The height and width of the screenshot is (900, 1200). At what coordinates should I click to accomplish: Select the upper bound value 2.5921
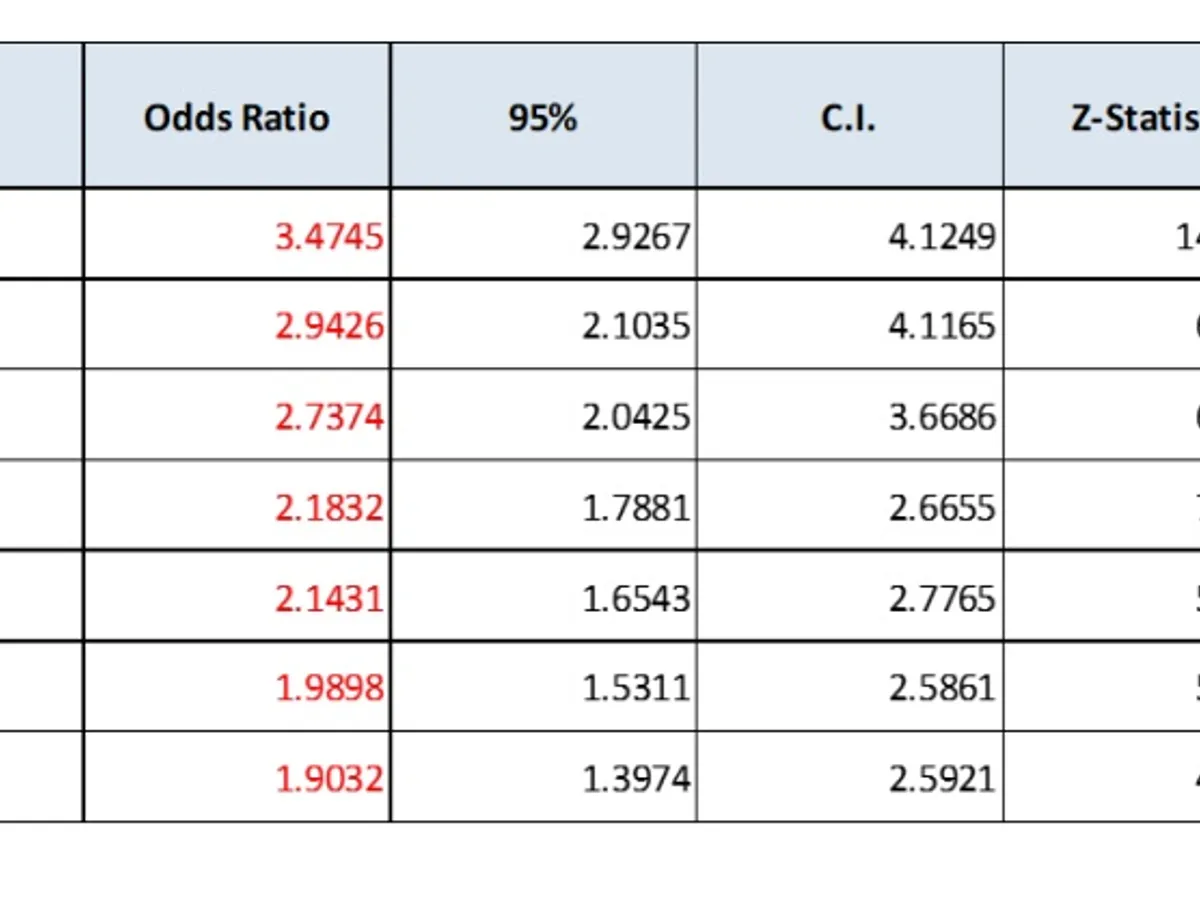(x=942, y=778)
